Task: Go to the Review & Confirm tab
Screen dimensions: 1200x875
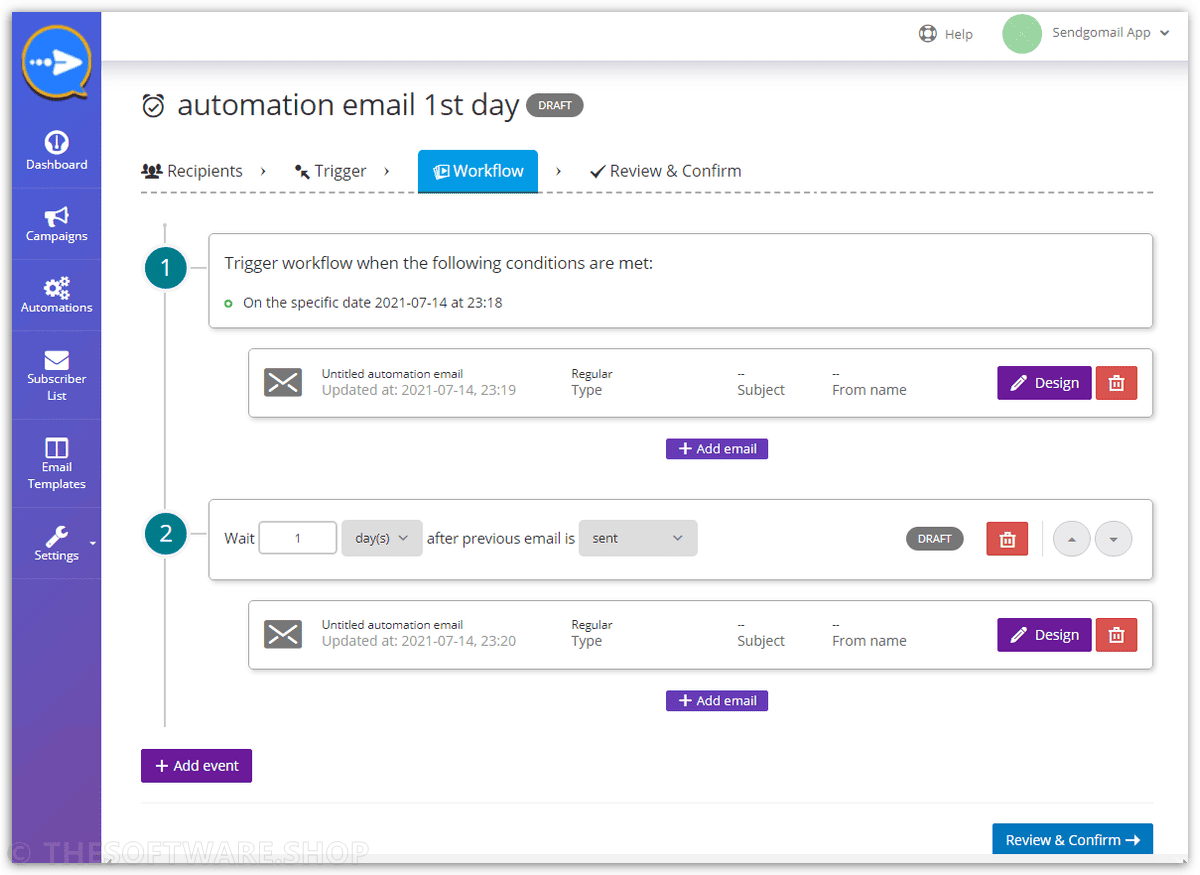Action: pos(666,171)
